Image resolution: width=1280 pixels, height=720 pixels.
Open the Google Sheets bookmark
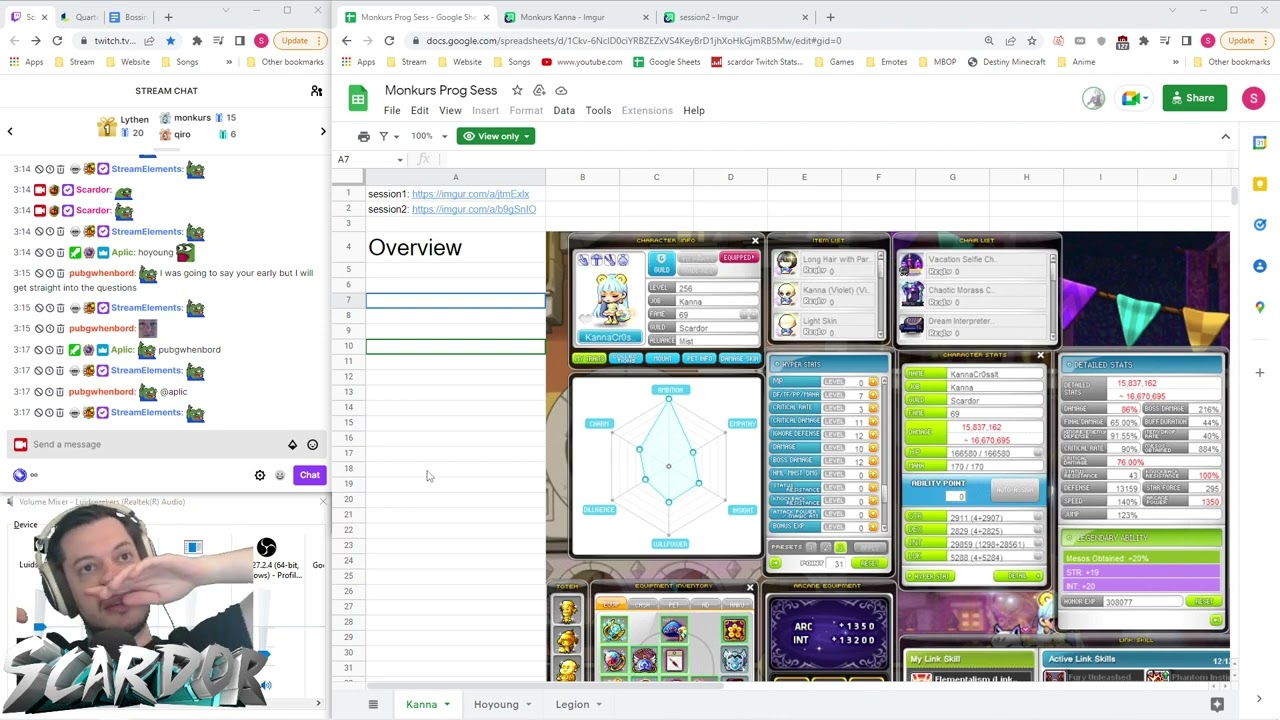pos(666,62)
